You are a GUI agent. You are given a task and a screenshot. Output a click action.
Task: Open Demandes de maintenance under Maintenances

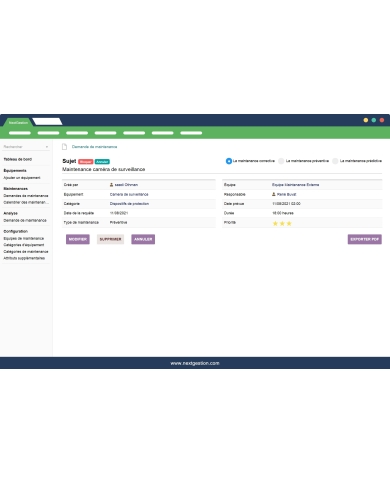[26, 196]
